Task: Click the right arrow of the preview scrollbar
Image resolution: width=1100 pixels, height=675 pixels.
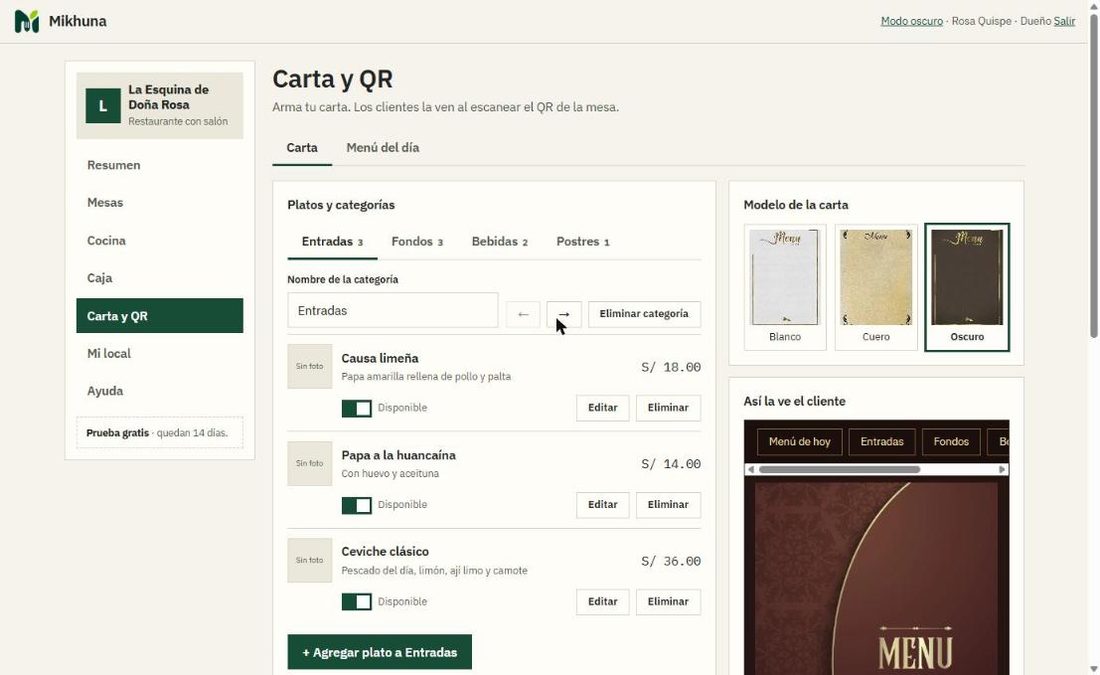Action: [1002, 469]
